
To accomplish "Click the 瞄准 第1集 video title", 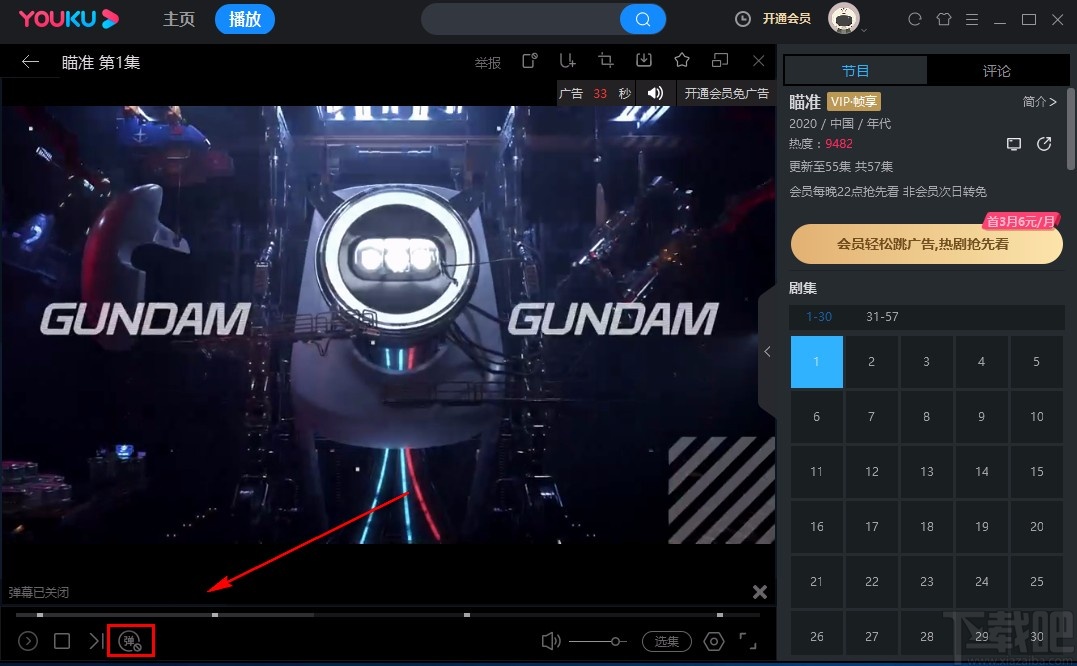I will (101, 62).
